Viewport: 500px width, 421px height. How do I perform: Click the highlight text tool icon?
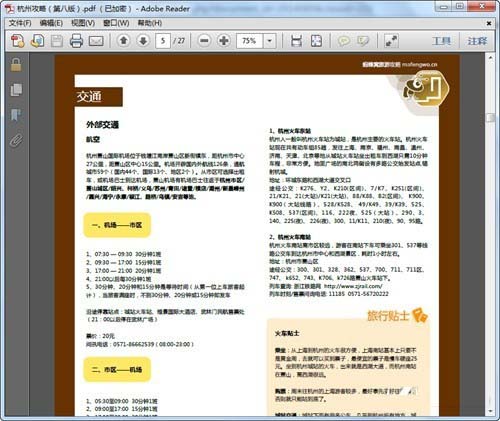(x=363, y=41)
